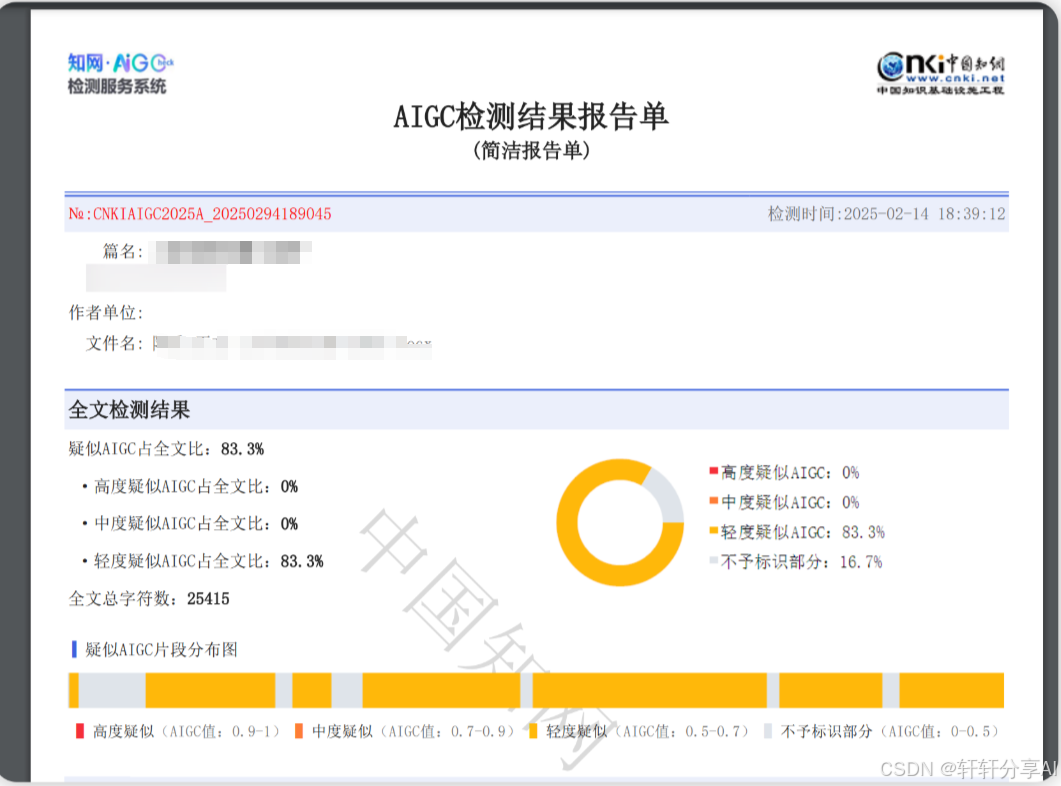The image size is (1061, 786).
Task: Click the gray swatch beside 不予标识部分: 16.7%
Action: coord(713,560)
